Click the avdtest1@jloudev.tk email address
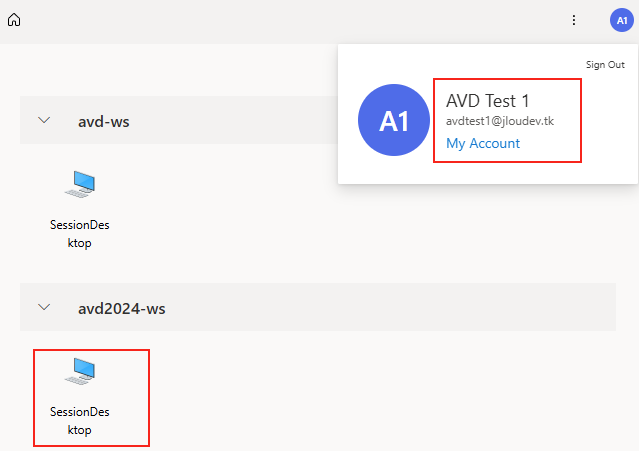 (500, 121)
